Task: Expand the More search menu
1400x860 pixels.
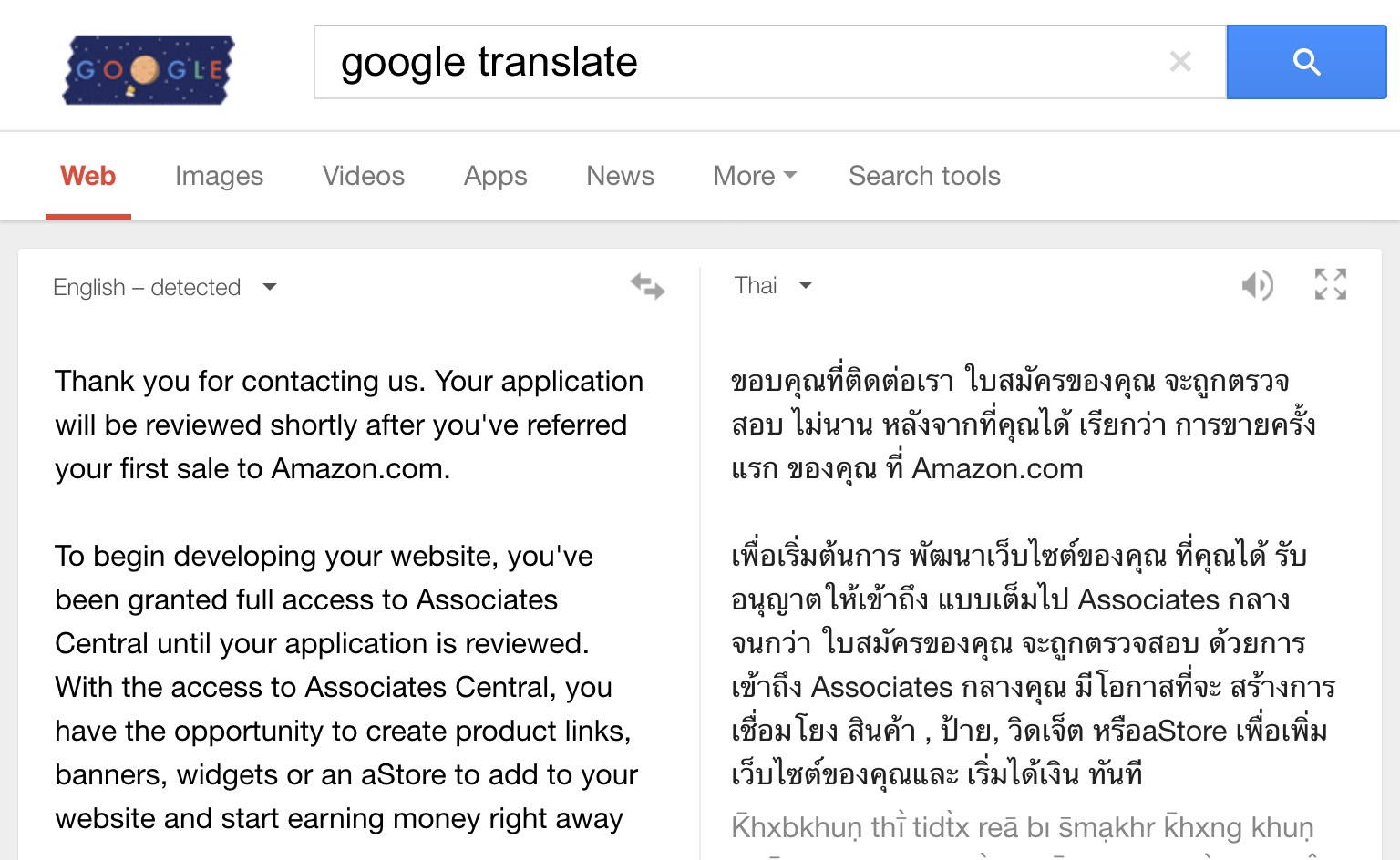Action: (x=754, y=176)
